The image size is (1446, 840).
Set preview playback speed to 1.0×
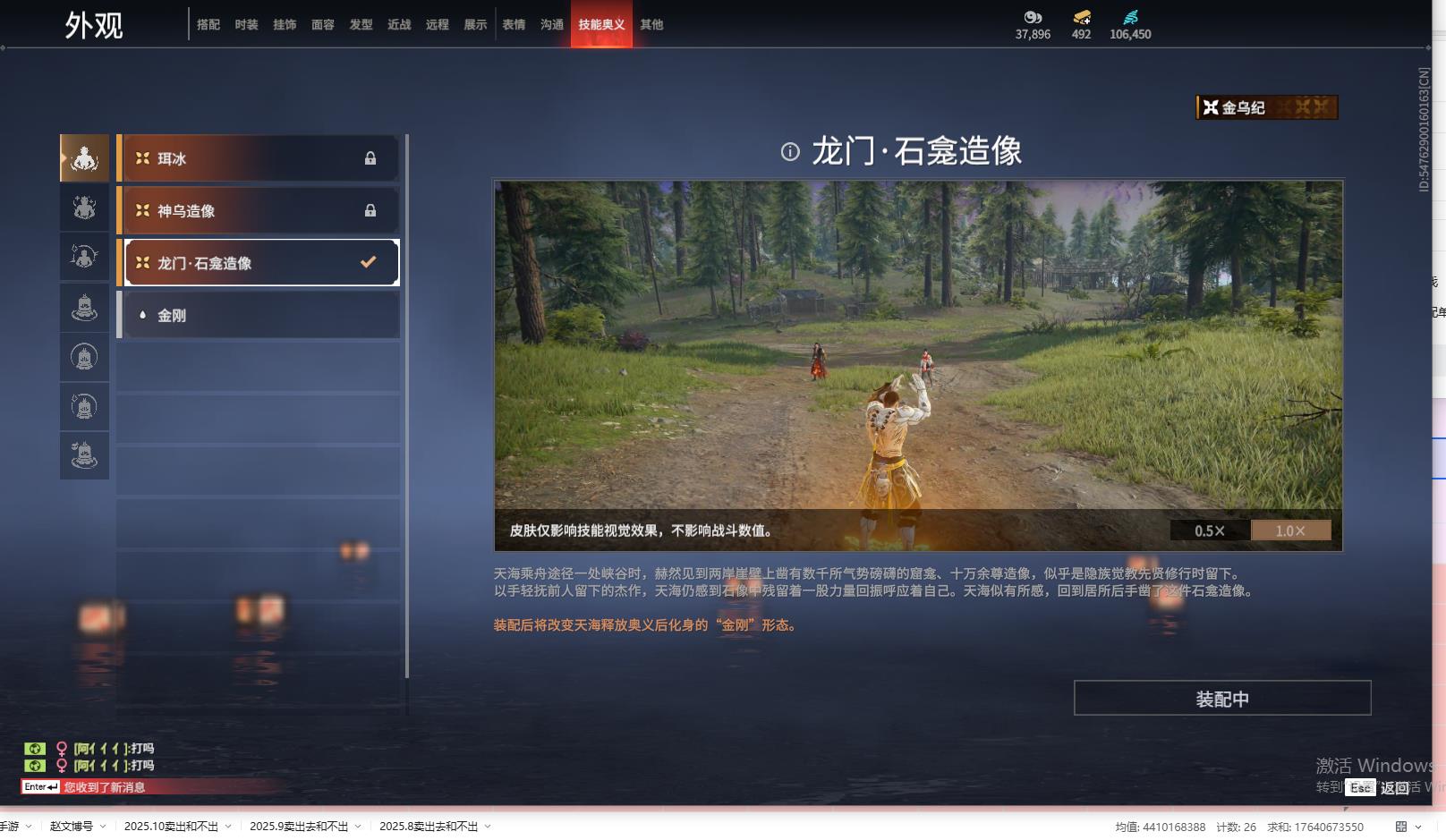1290,530
